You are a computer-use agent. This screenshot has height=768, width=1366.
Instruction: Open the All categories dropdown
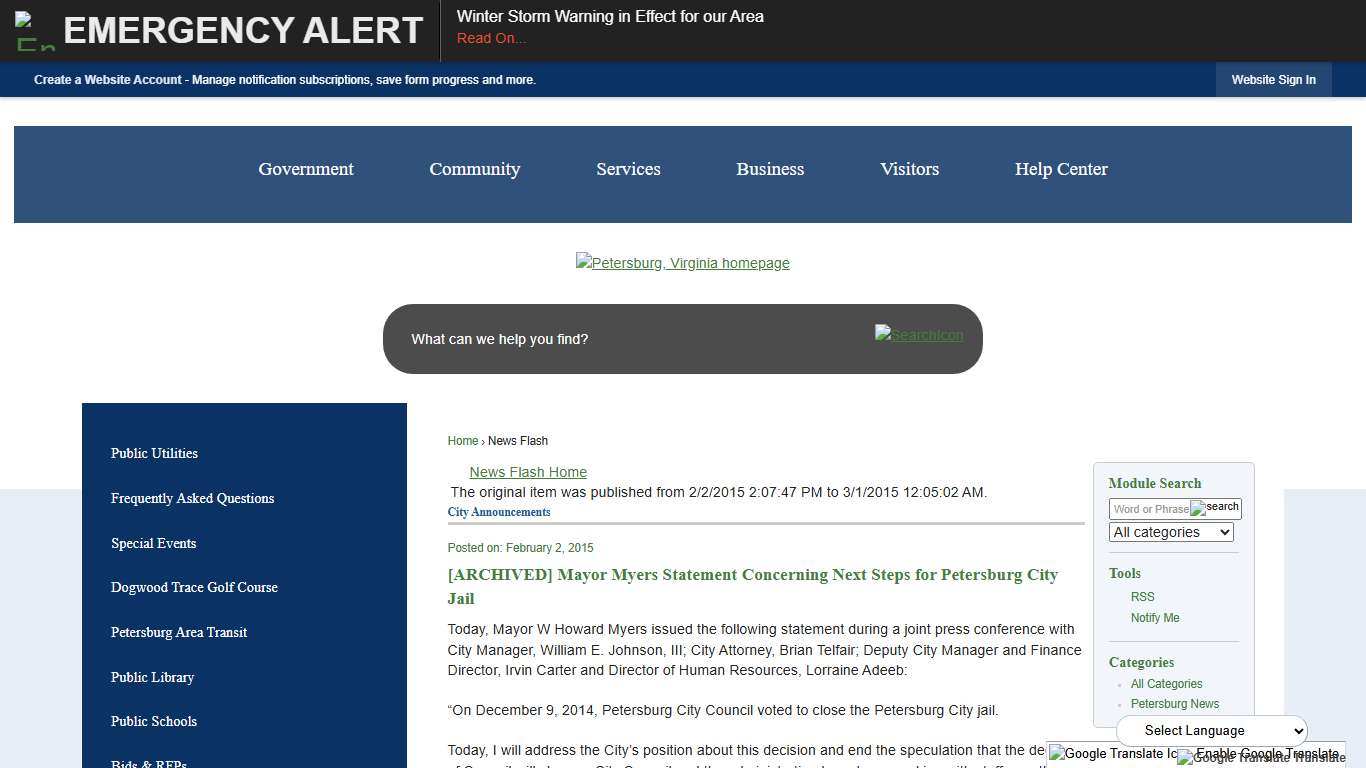(x=1170, y=532)
